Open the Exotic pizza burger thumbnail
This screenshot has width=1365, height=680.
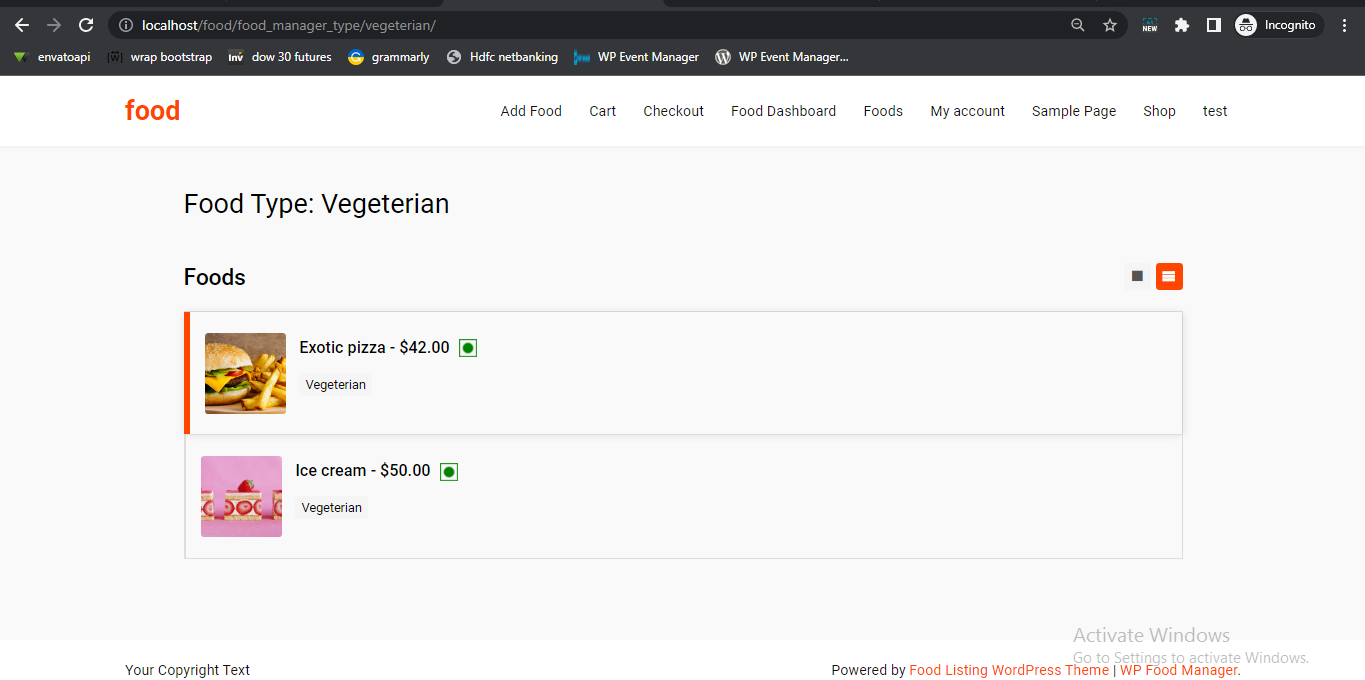(x=245, y=373)
